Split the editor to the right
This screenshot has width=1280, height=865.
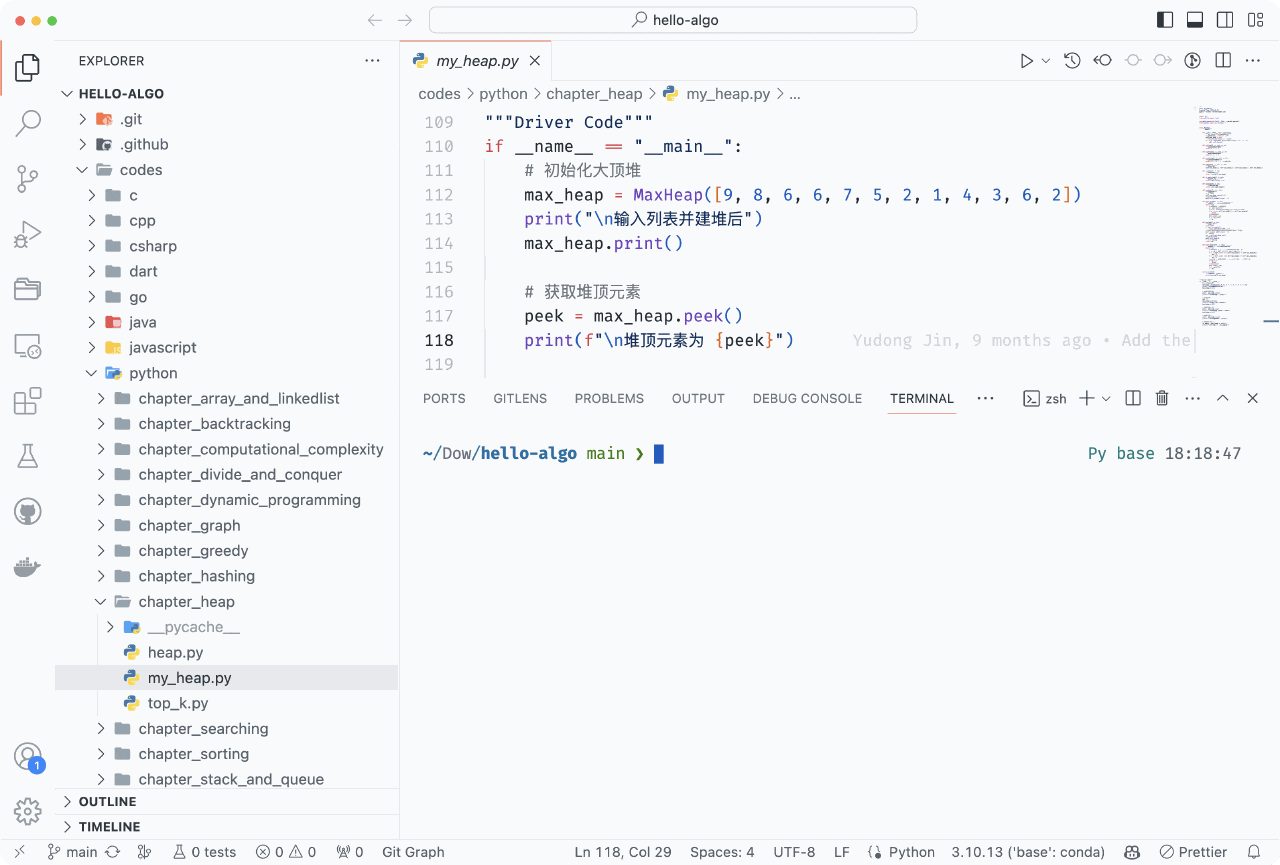pyautogui.click(x=1222, y=60)
